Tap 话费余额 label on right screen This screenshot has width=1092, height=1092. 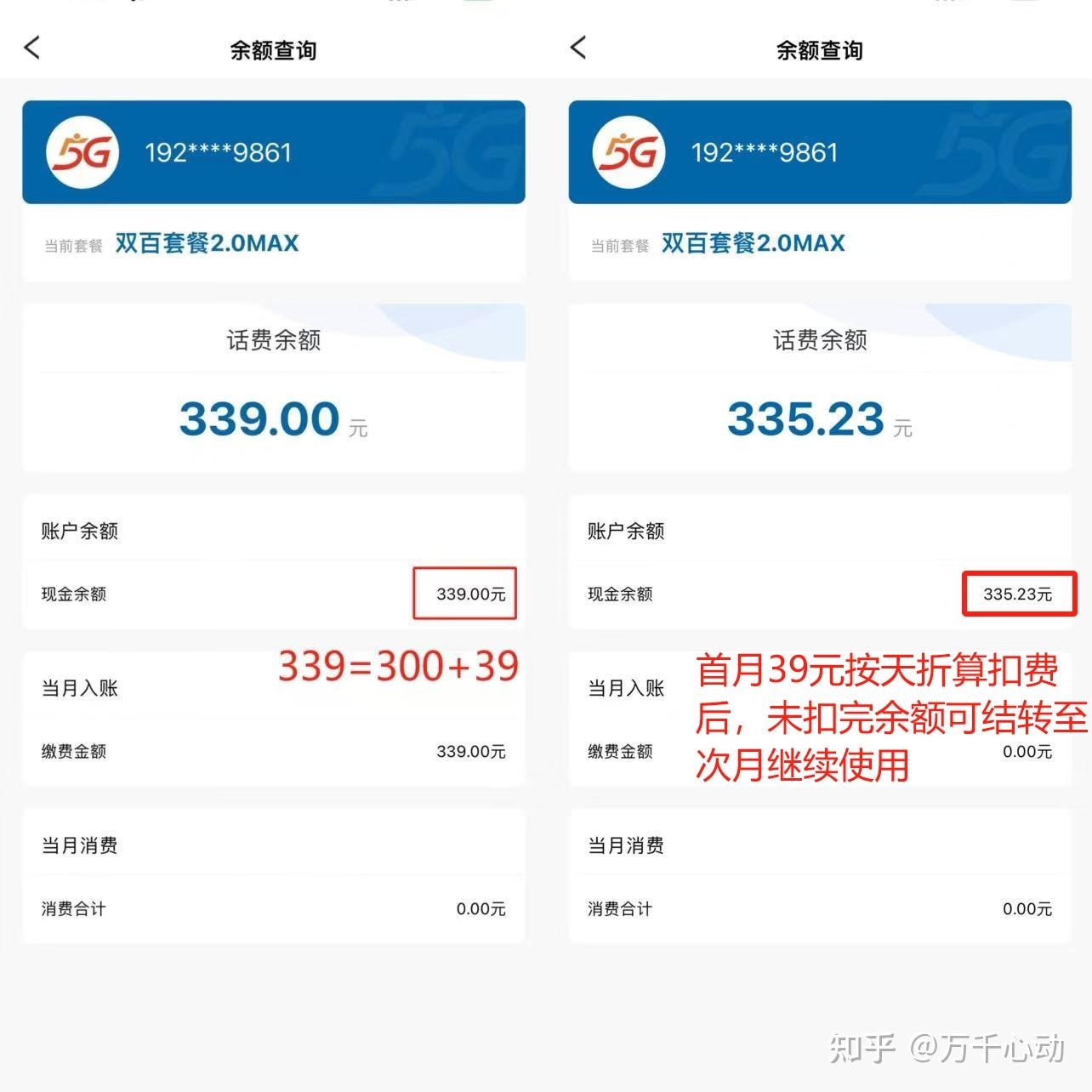pos(820,340)
